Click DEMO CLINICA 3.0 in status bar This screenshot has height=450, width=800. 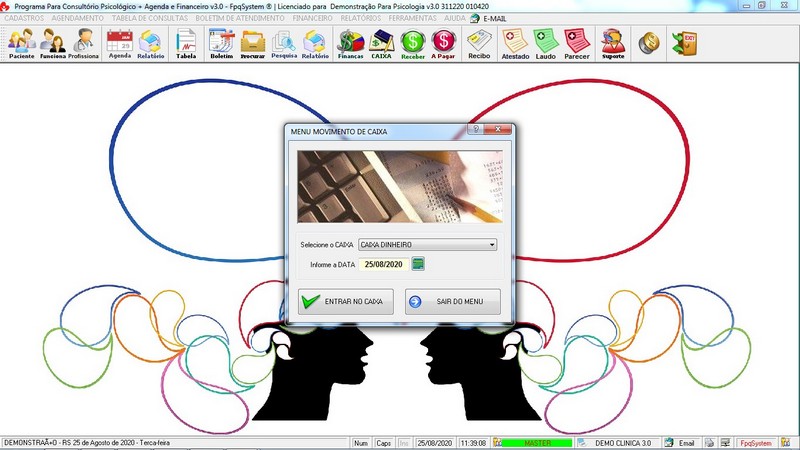tap(623, 443)
